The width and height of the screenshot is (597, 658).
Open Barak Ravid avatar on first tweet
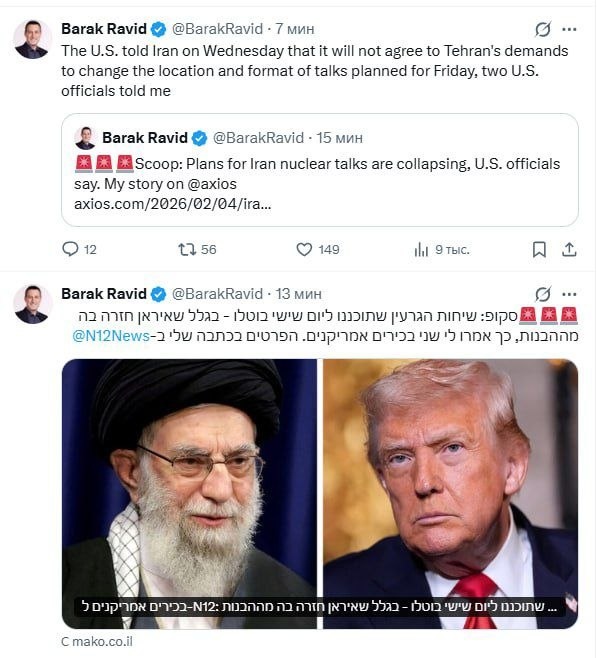(x=32, y=39)
